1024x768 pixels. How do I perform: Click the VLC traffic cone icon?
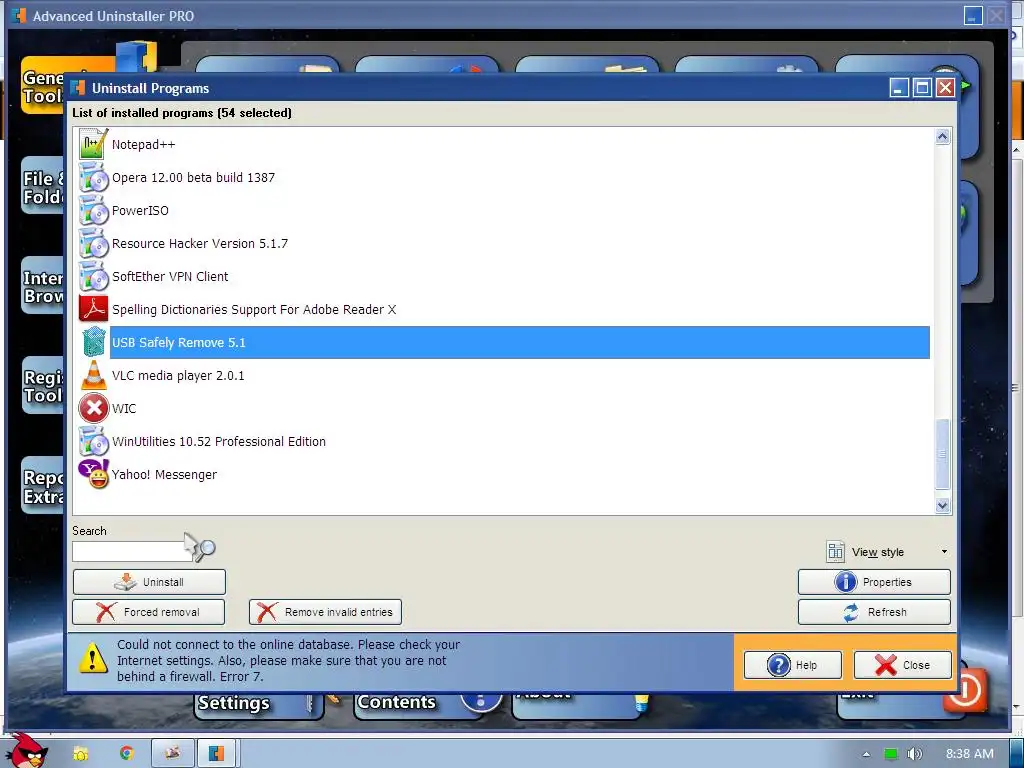[94, 375]
